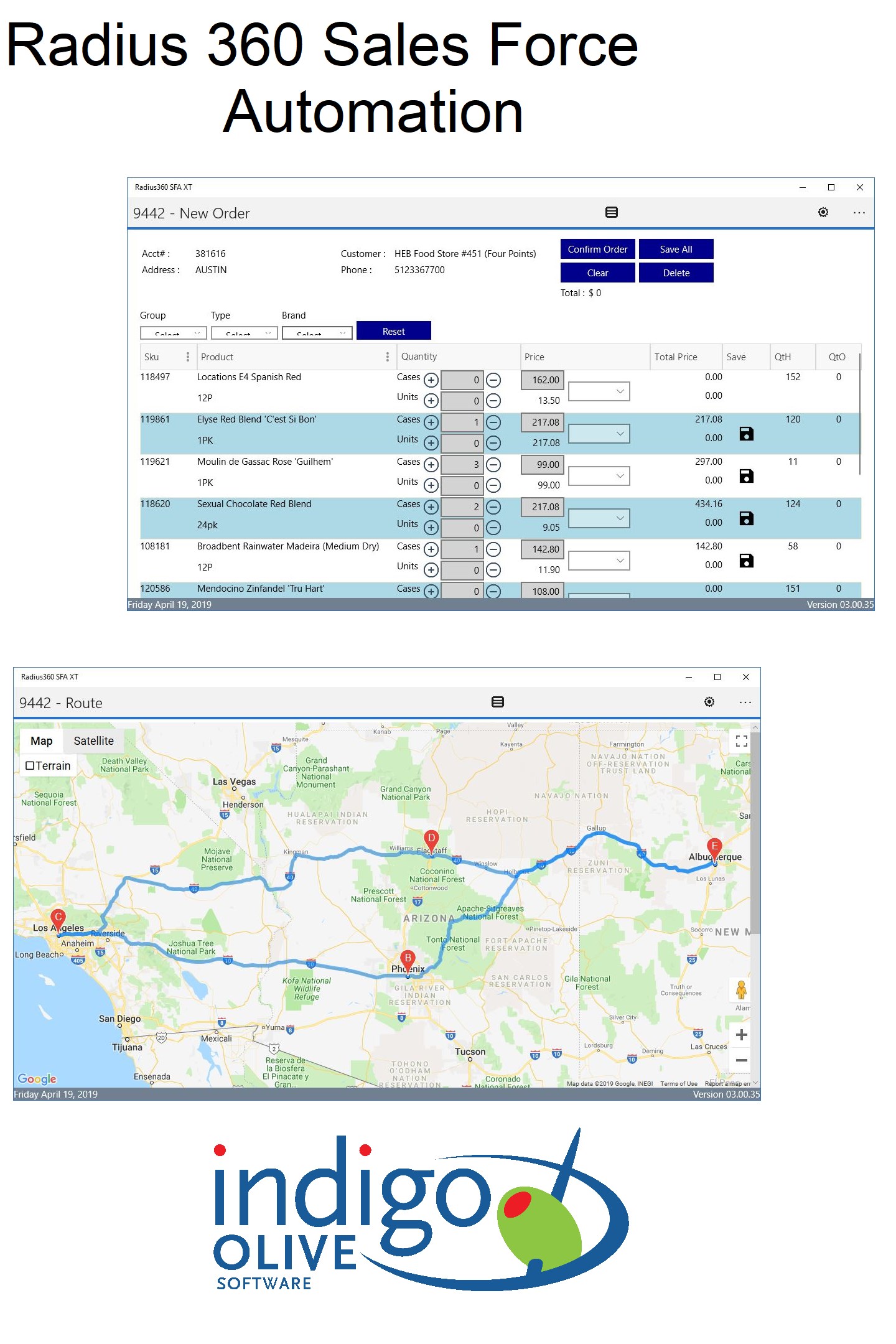Open hamburger menu in Route window
The image size is (896, 1344).
[x=498, y=702]
